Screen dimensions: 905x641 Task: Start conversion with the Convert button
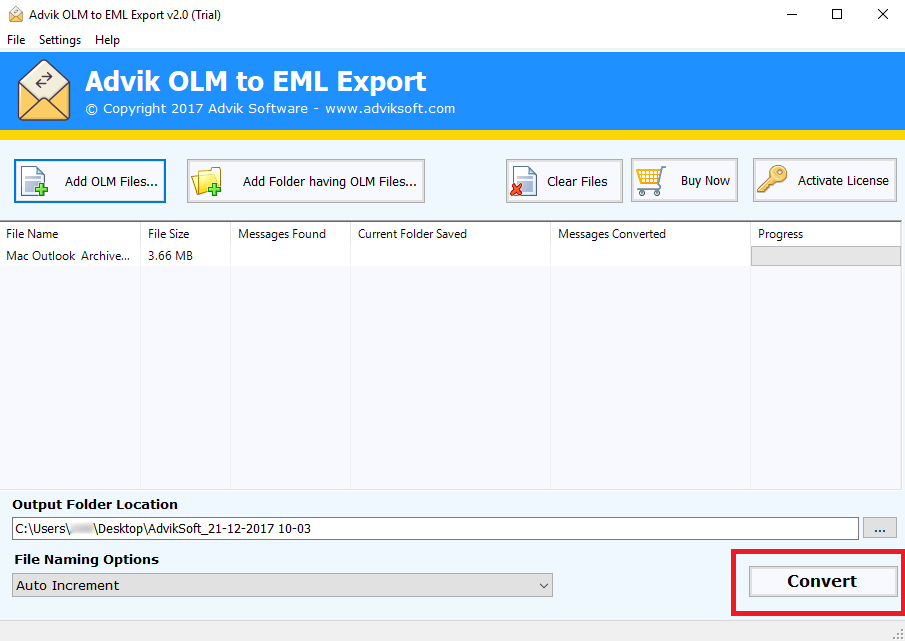pyautogui.click(x=822, y=581)
